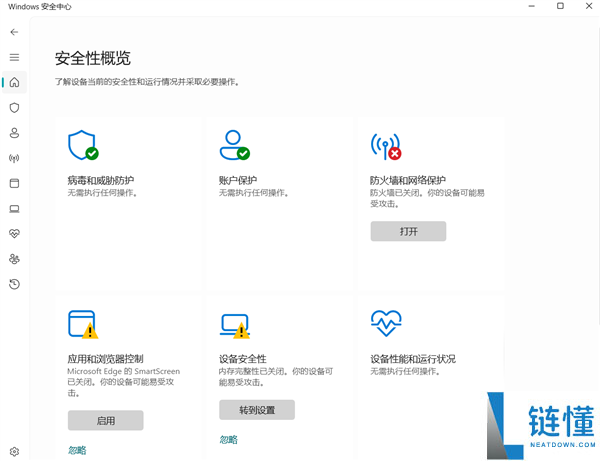Click 忽略 link under device security
This screenshot has width=600, height=461.
pos(228,440)
